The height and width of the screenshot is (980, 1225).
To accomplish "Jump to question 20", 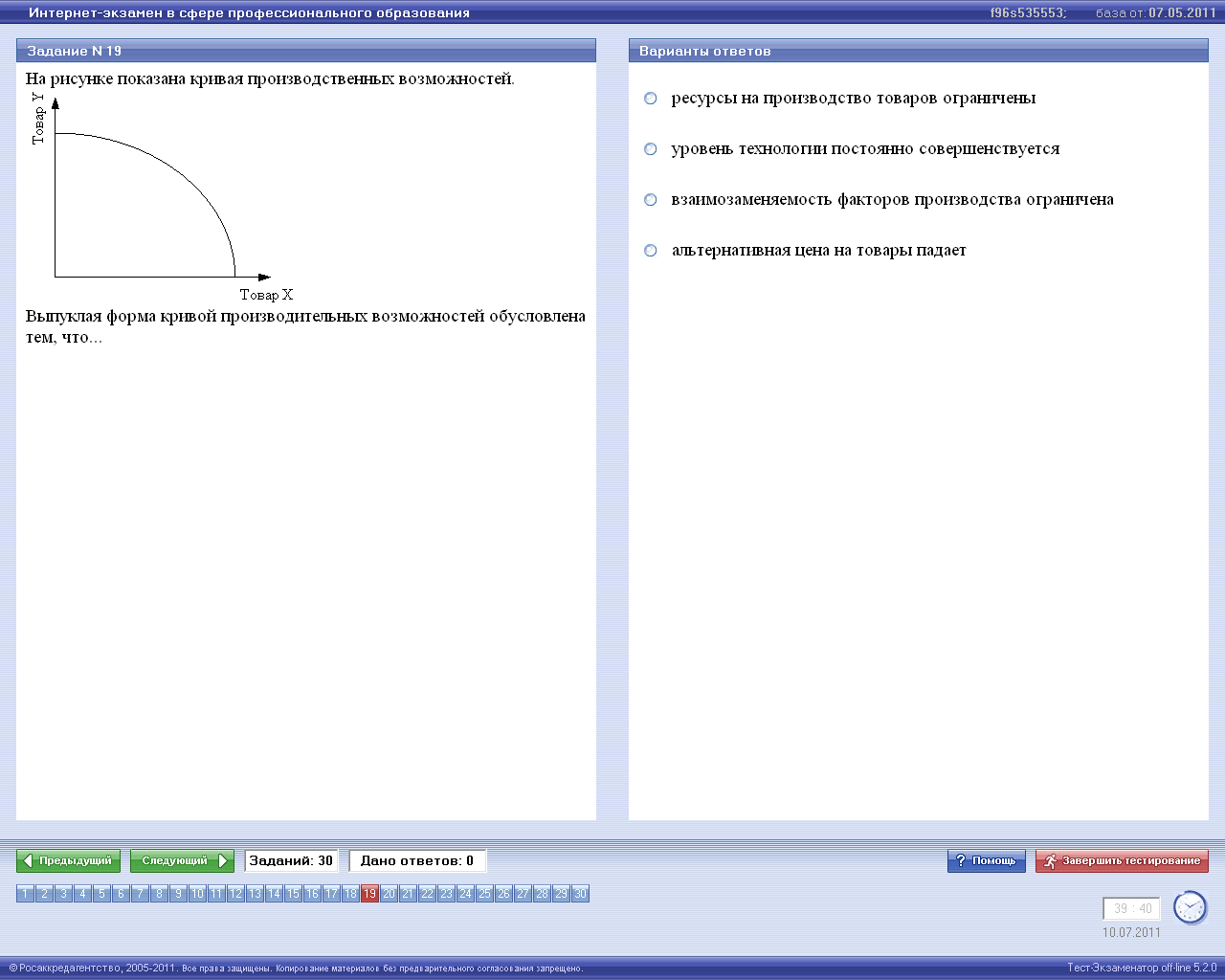I will tap(389, 894).
